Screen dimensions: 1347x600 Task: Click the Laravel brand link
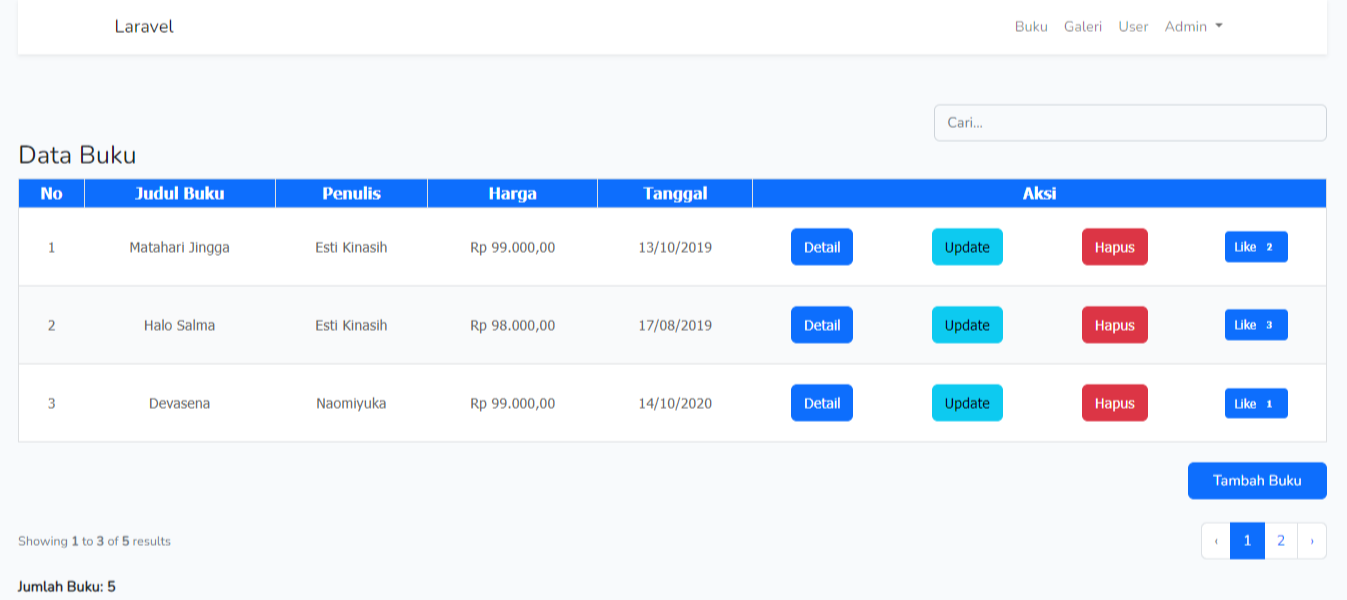click(x=144, y=27)
